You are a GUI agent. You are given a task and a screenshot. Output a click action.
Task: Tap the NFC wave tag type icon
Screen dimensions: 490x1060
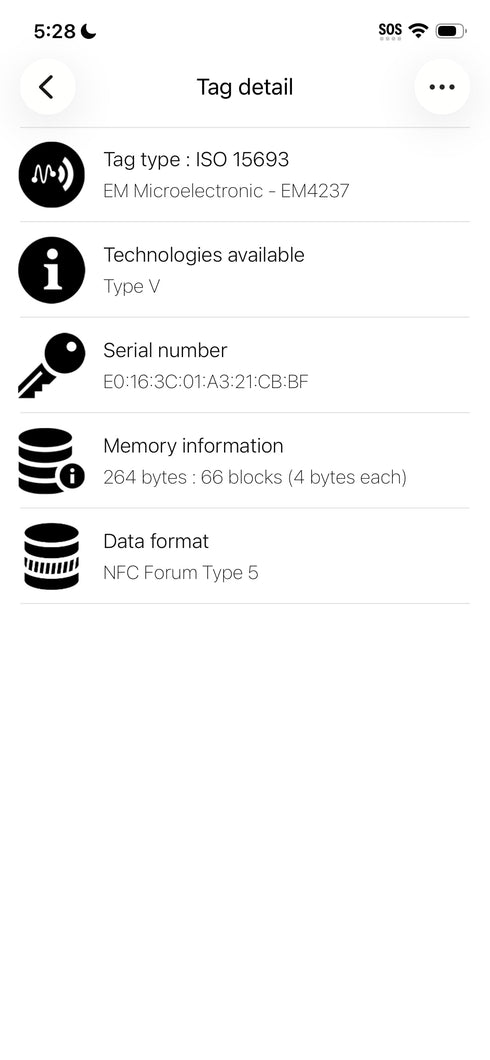pos(52,174)
